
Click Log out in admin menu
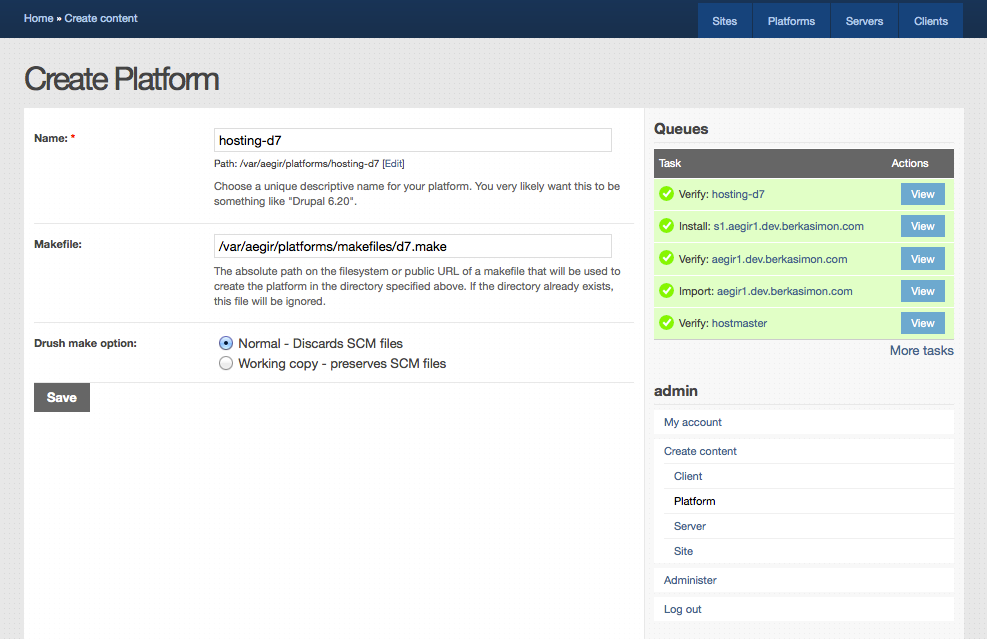pos(682,609)
